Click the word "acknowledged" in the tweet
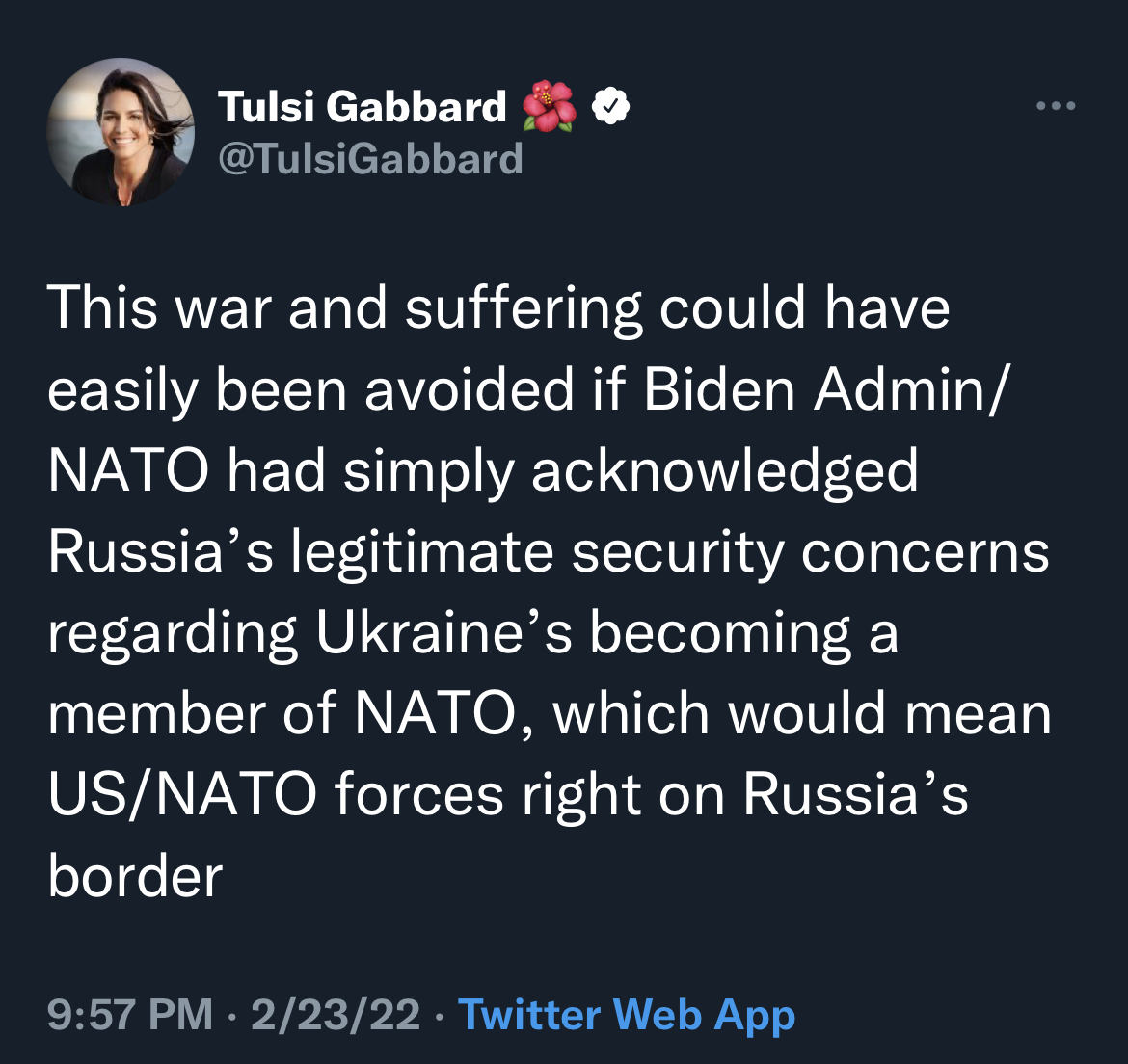The width and height of the screenshot is (1128, 1064). 724,472
